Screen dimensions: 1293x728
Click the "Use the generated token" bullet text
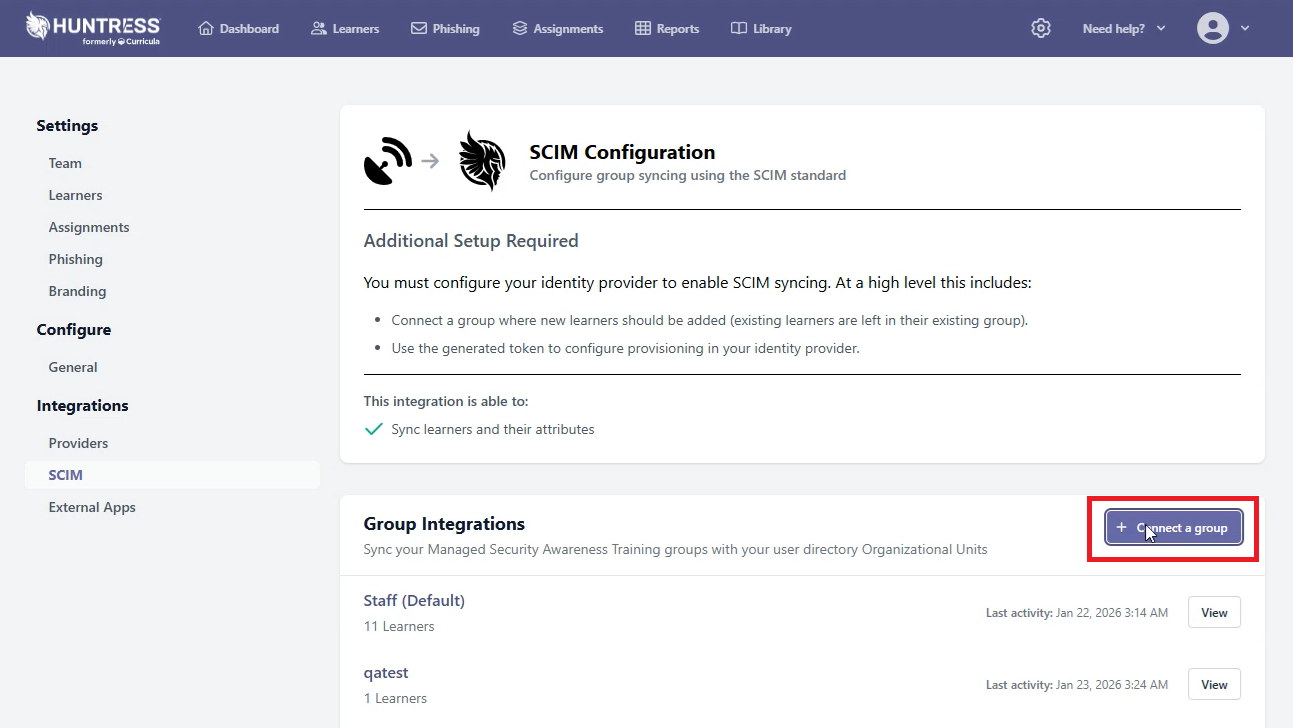[x=626, y=349]
